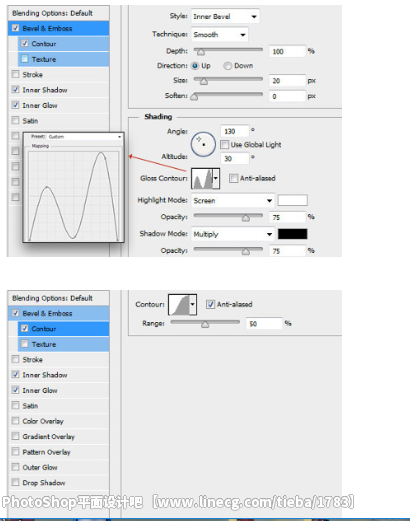
Task: Open Highlight Mode dropdown showing Screen
Action: (233, 200)
